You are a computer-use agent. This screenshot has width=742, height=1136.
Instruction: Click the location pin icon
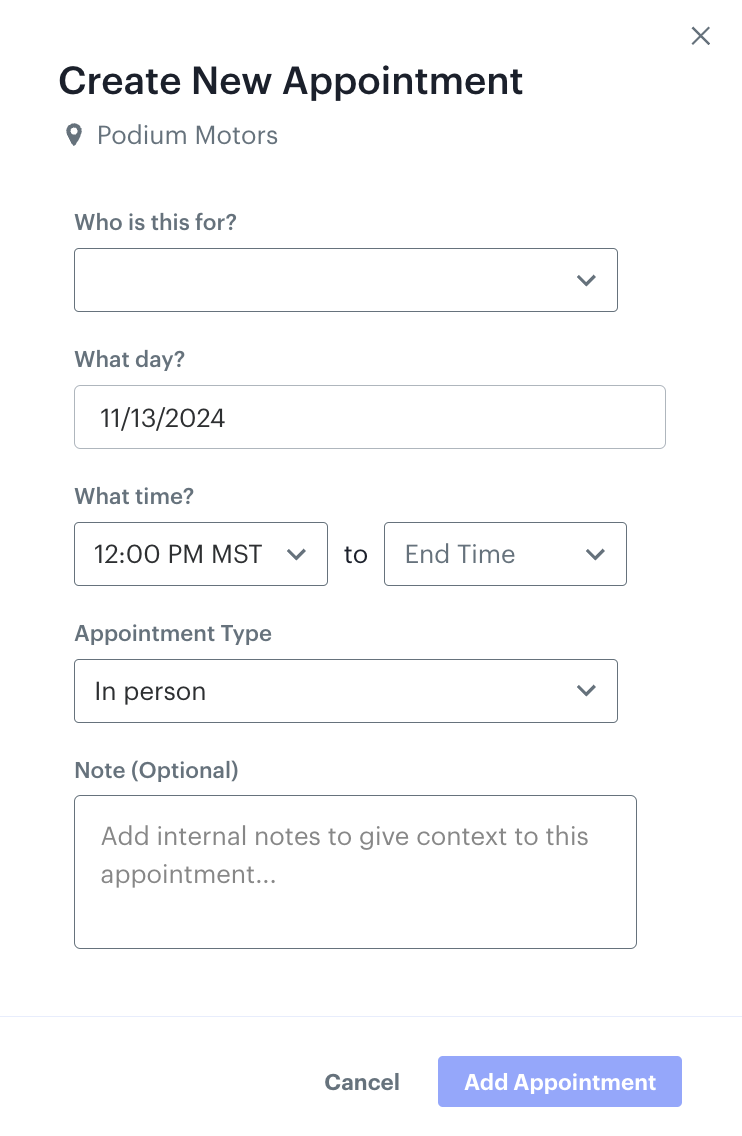(x=74, y=135)
